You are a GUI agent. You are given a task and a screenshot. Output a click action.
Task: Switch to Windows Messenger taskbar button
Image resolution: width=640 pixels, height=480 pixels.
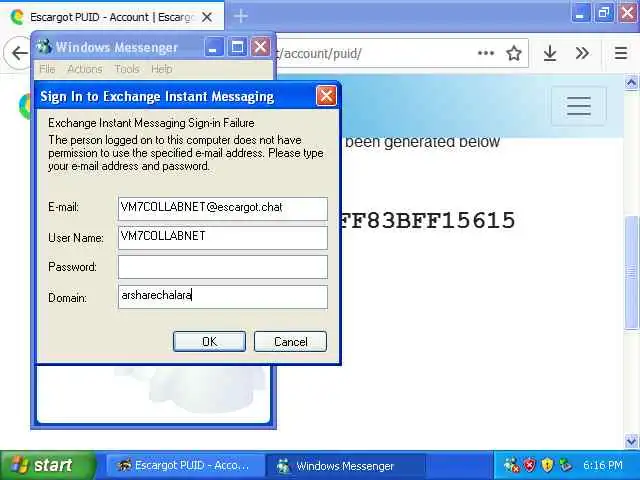(x=345, y=465)
